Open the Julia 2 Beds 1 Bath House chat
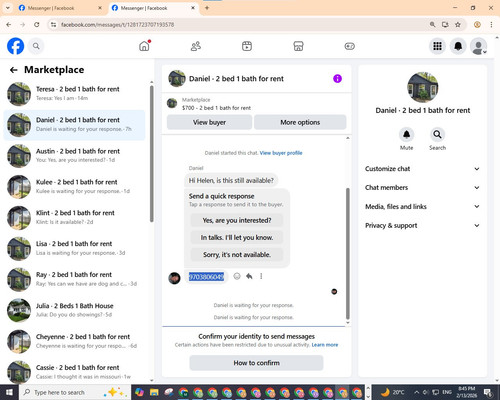 tap(75, 310)
